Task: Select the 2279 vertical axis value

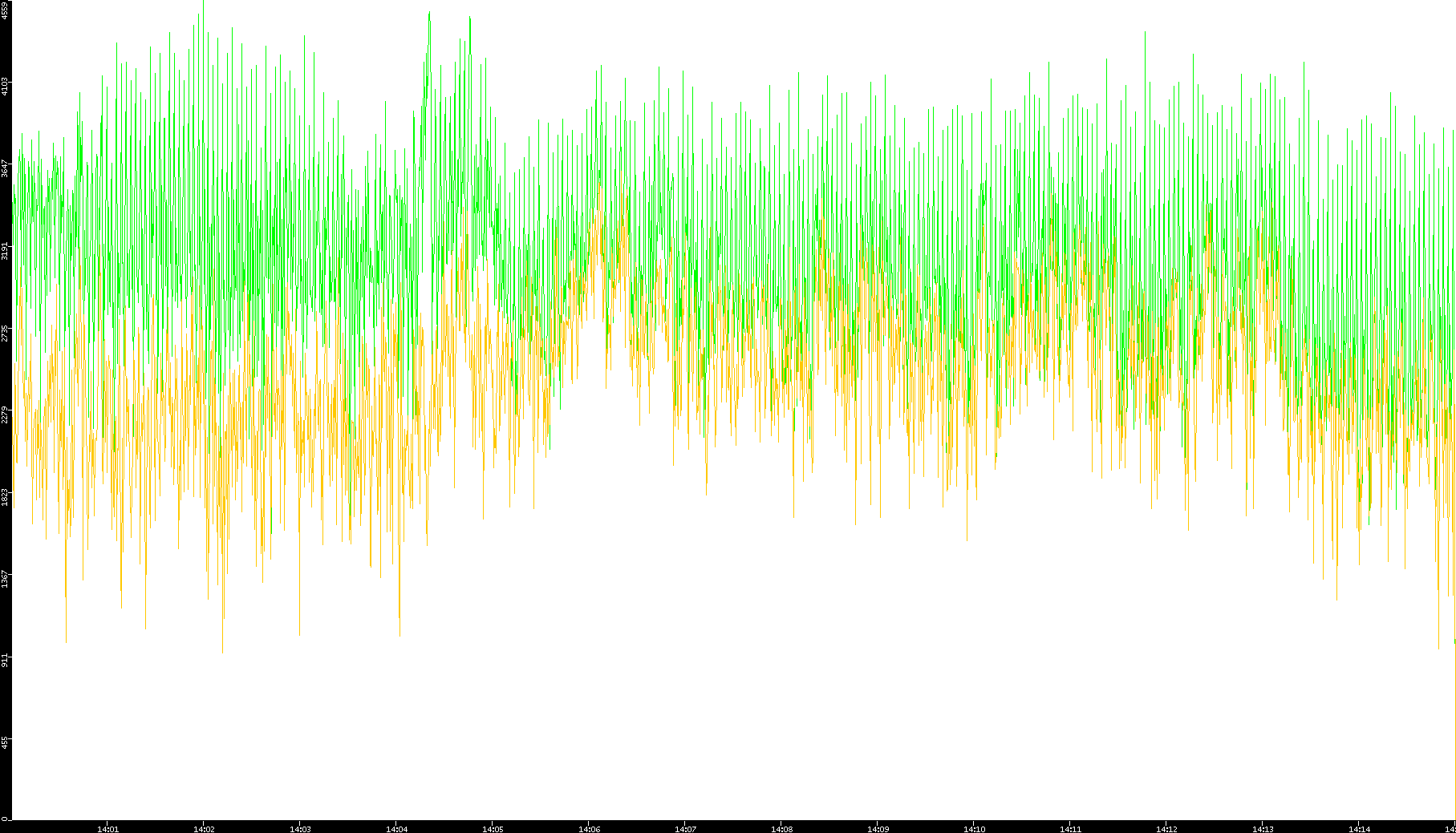Action: tap(5, 414)
